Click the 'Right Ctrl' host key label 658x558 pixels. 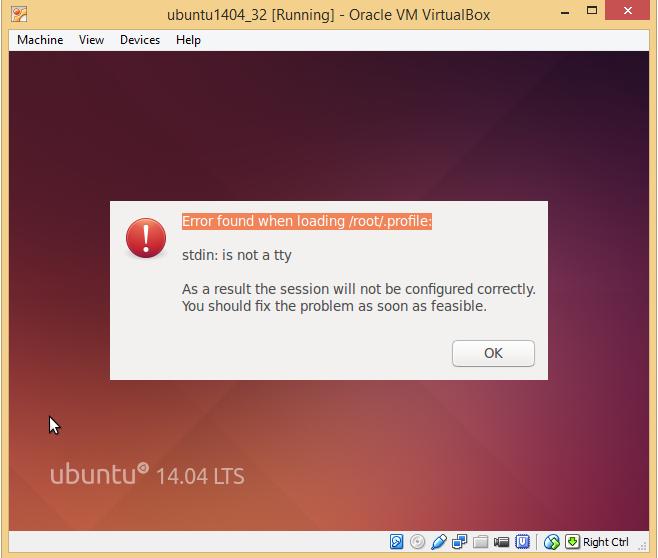(606, 542)
